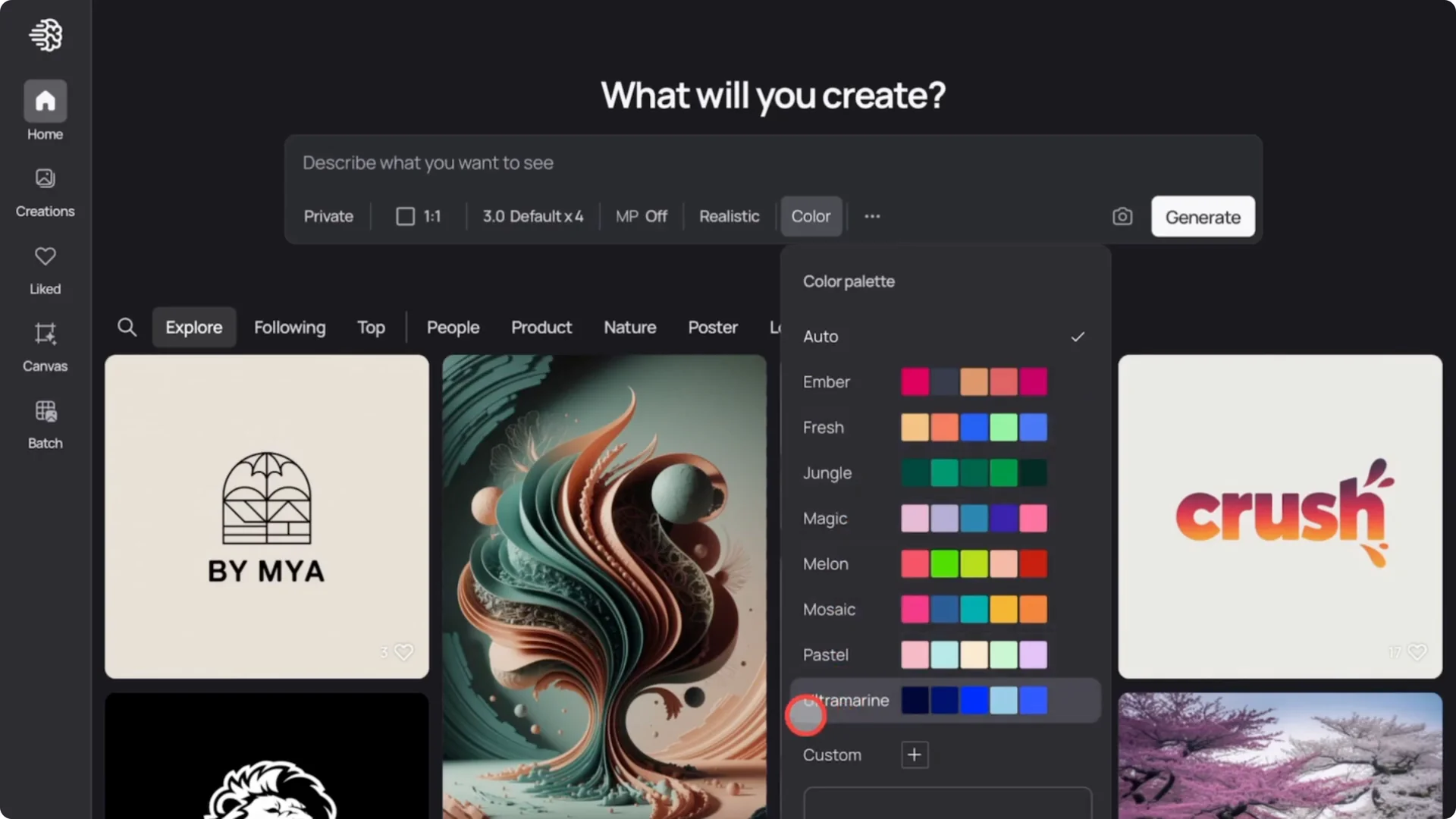Select the Ultramarine color palette

point(846,700)
